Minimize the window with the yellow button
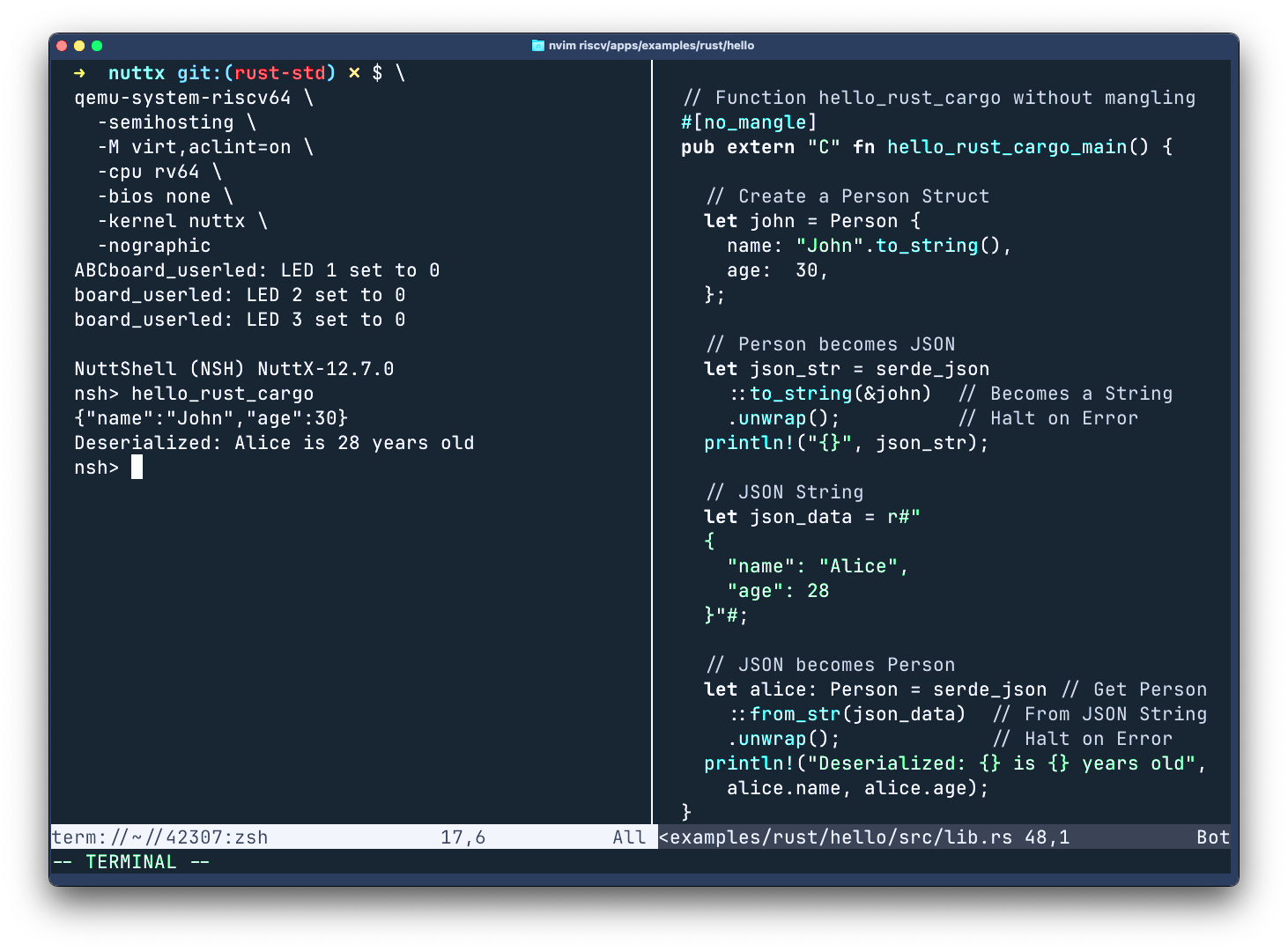1288x951 pixels. [79, 46]
